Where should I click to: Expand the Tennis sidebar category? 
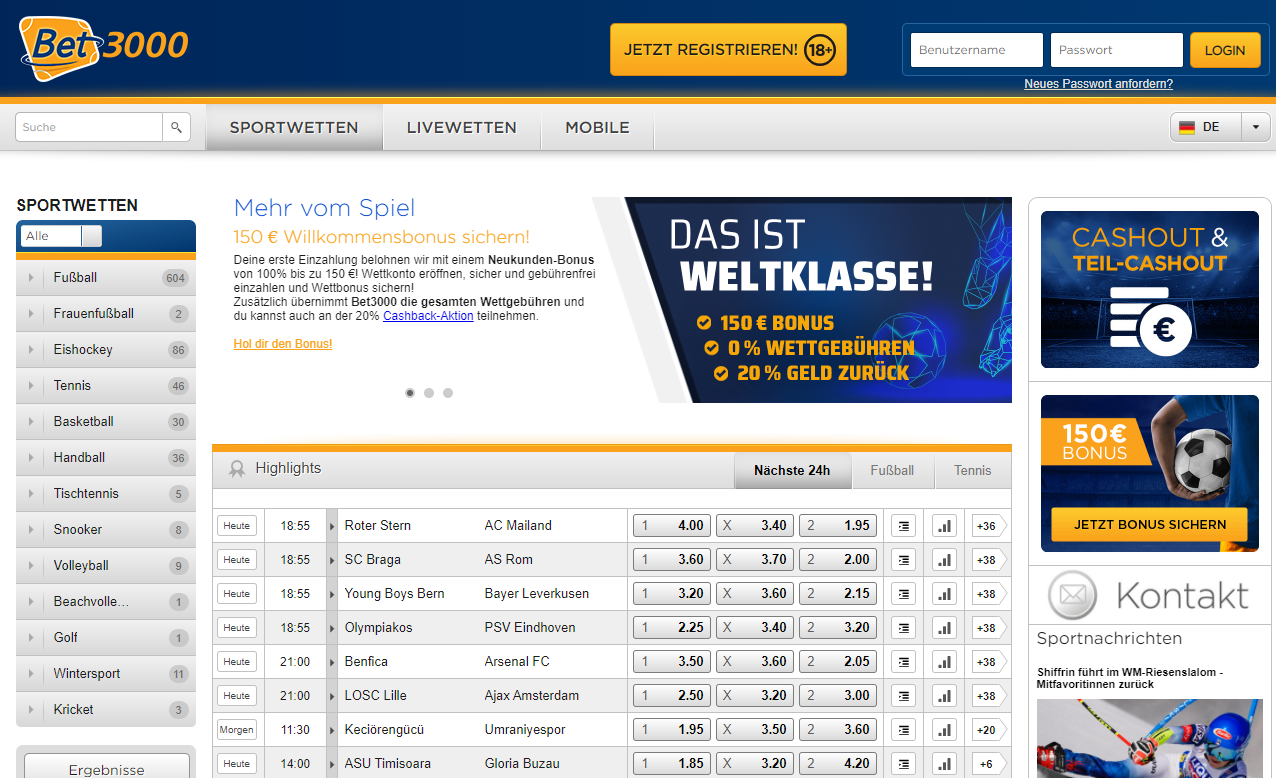click(x=106, y=386)
